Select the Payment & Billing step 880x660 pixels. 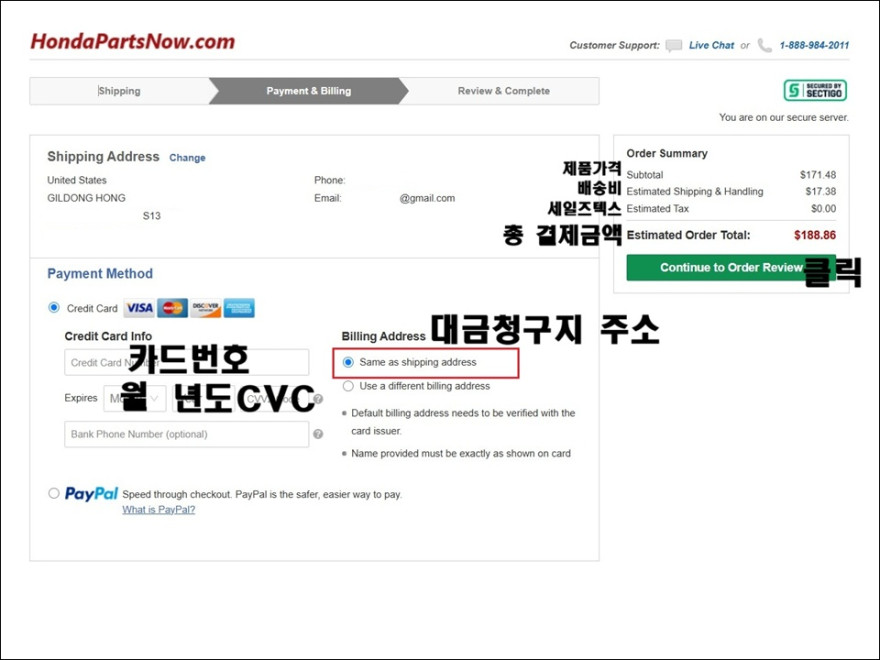(x=309, y=91)
